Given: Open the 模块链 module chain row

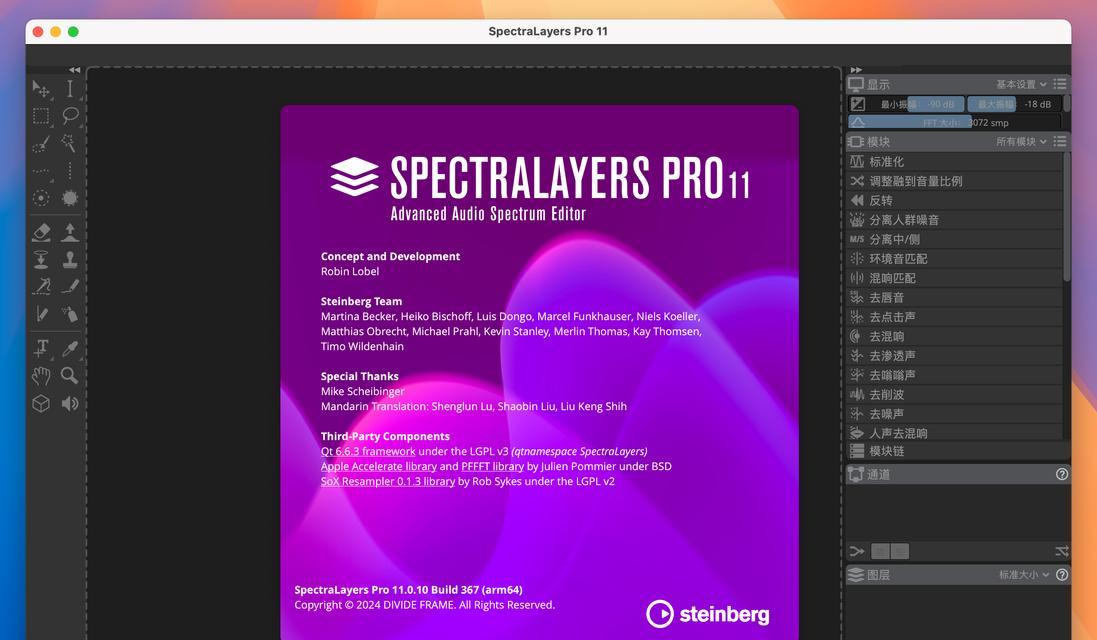Looking at the screenshot, I should 957,451.
